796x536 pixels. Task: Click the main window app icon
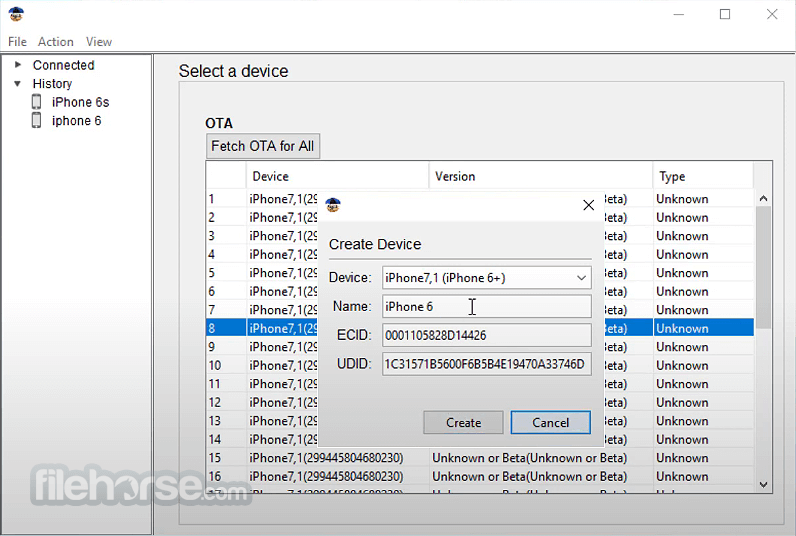16,14
